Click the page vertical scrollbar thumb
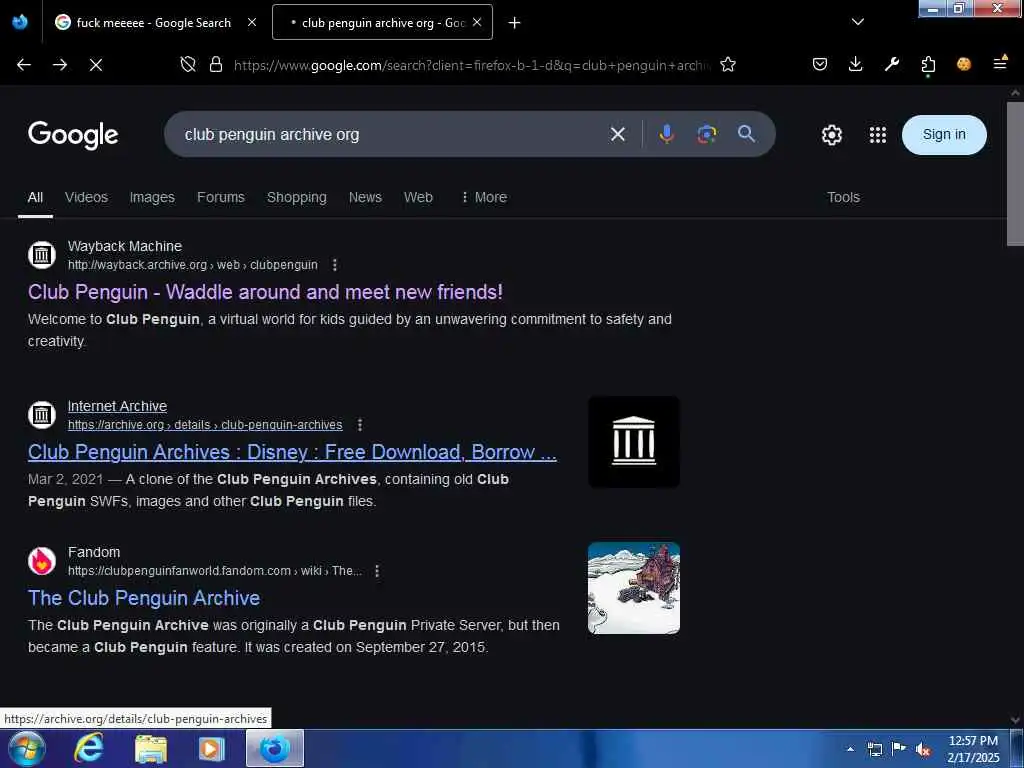The height and width of the screenshot is (768, 1024). (1015, 174)
